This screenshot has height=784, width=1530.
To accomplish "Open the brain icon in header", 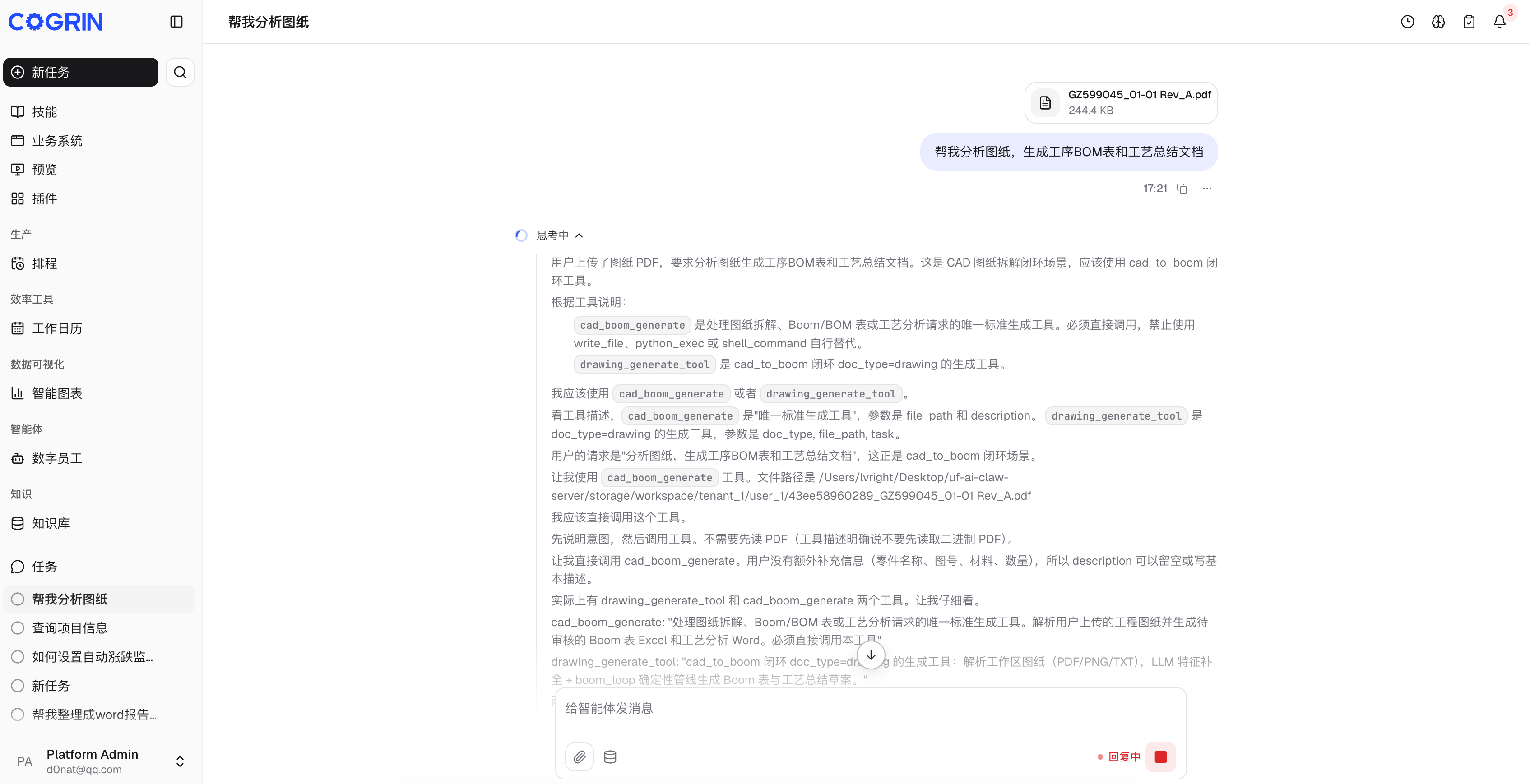I will pyautogui.click(x=1438, y=22).
